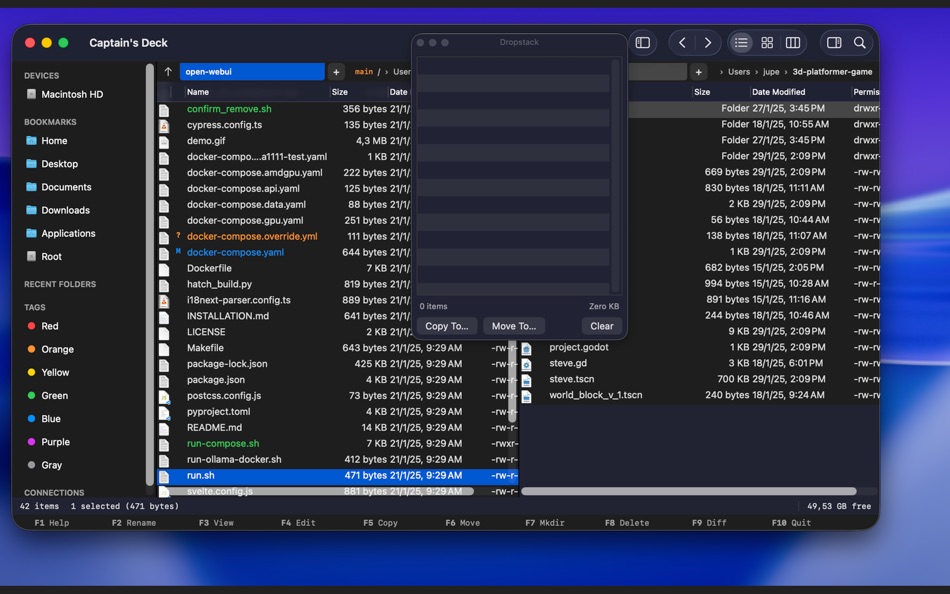Click Copy To... in Dropstack
The height and width of the screenshot is (594, 950).
tap(446, 326)
